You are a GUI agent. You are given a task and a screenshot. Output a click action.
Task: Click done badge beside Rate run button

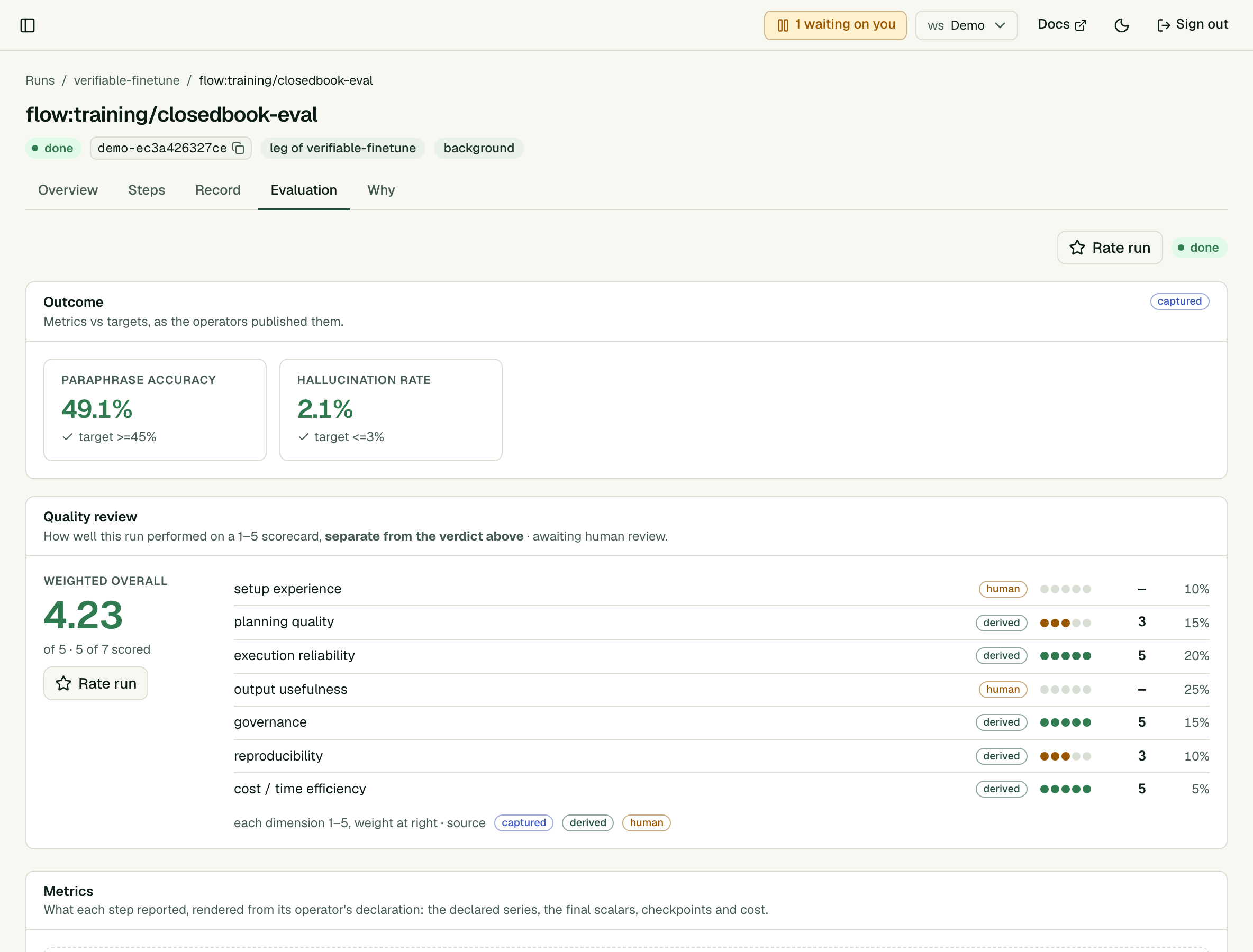coord(1199,248)
